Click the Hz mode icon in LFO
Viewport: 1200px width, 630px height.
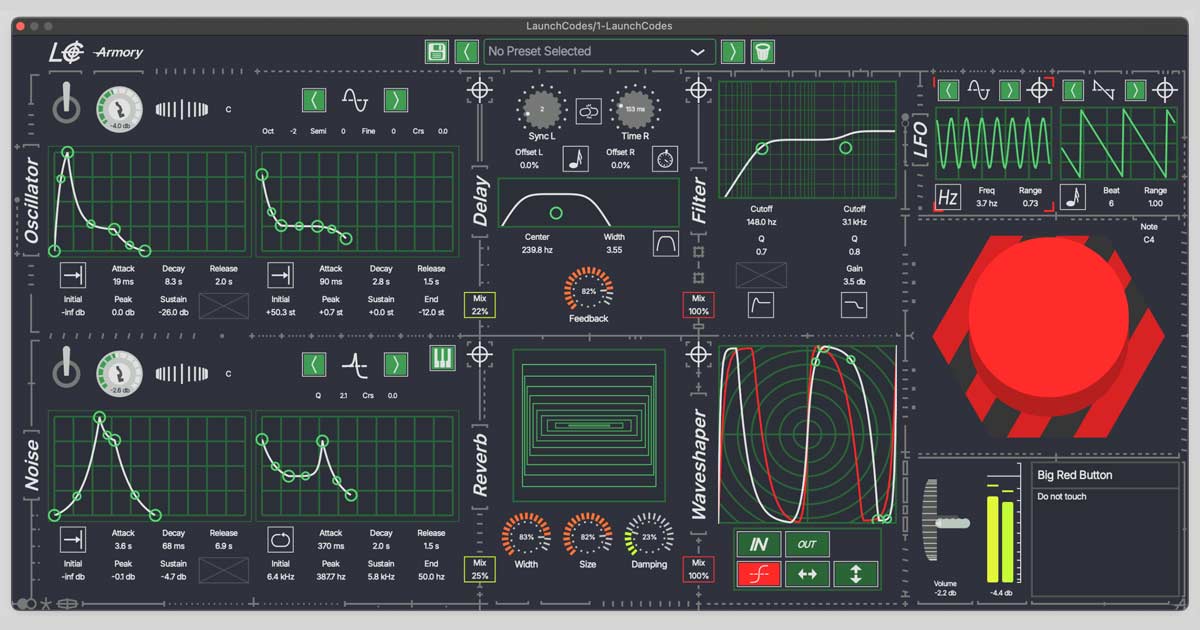(x=948, y=197)
